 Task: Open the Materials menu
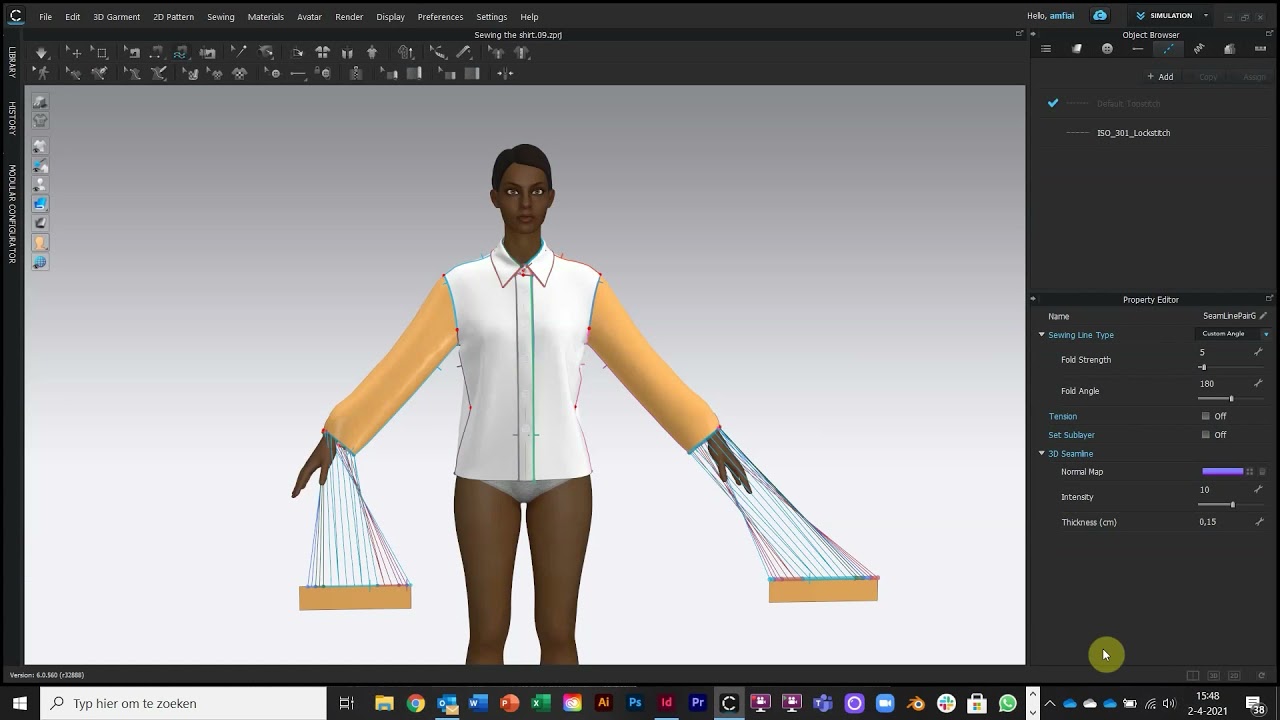266,17
